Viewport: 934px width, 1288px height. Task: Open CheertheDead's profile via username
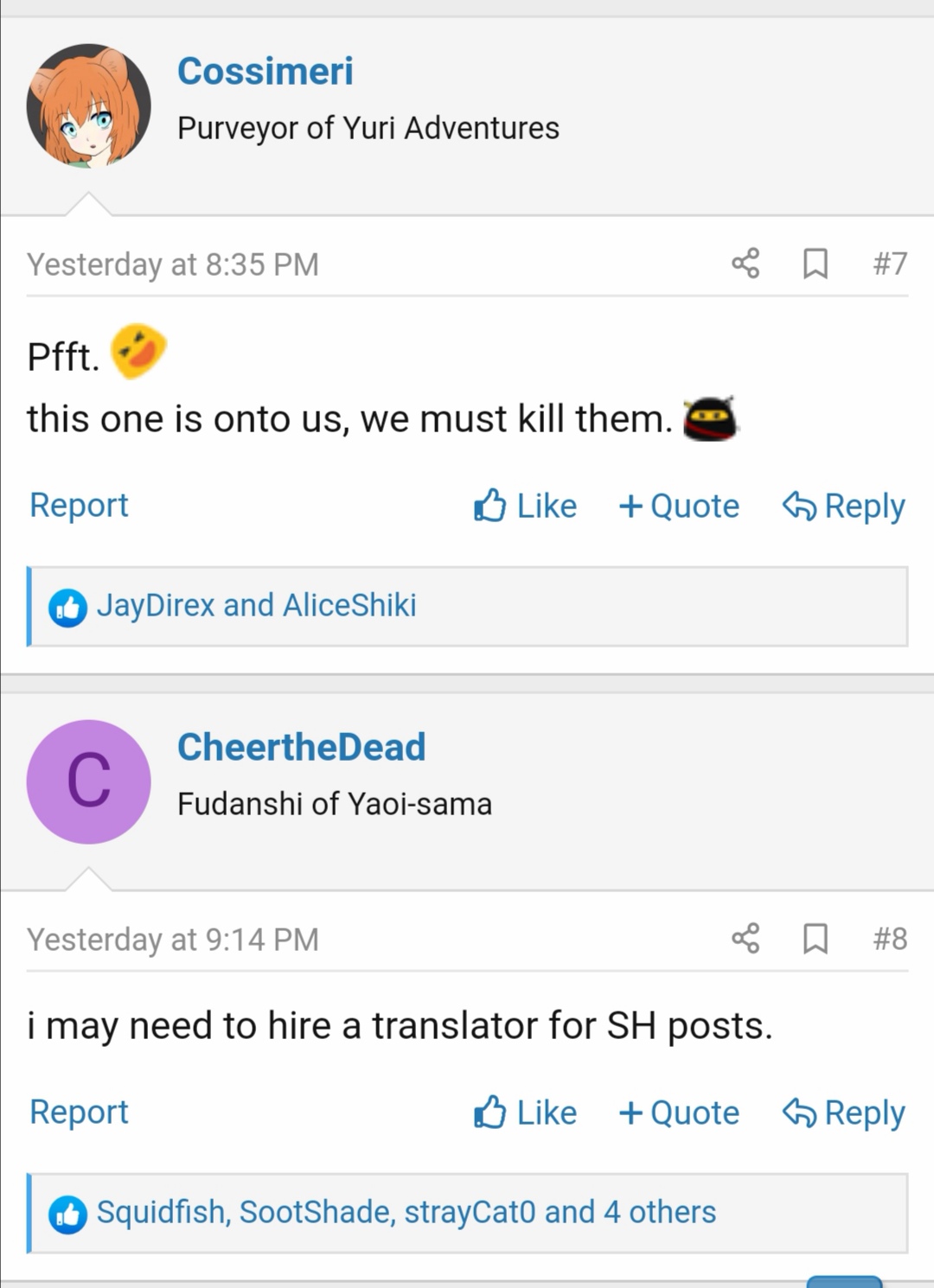(302, 747)
